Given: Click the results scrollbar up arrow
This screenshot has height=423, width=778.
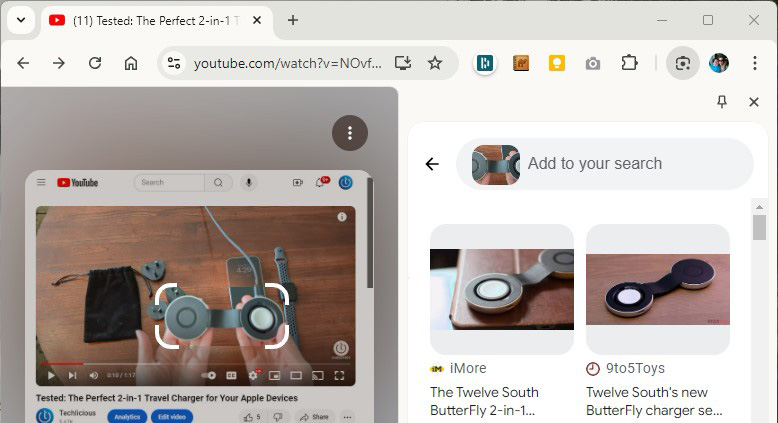Looking at the screenshot, I should [x=759, y=206].
